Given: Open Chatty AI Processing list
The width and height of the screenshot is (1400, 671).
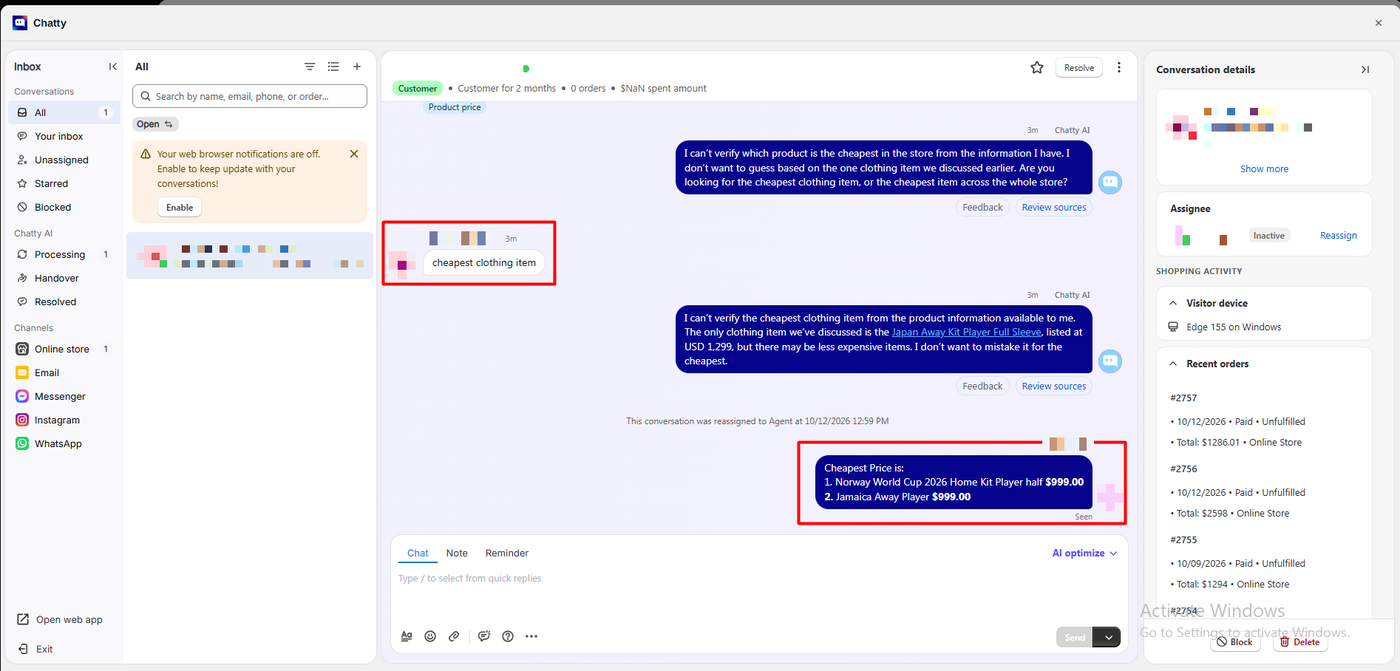Looking at the screenshot, I should click(x=64, y=255).
